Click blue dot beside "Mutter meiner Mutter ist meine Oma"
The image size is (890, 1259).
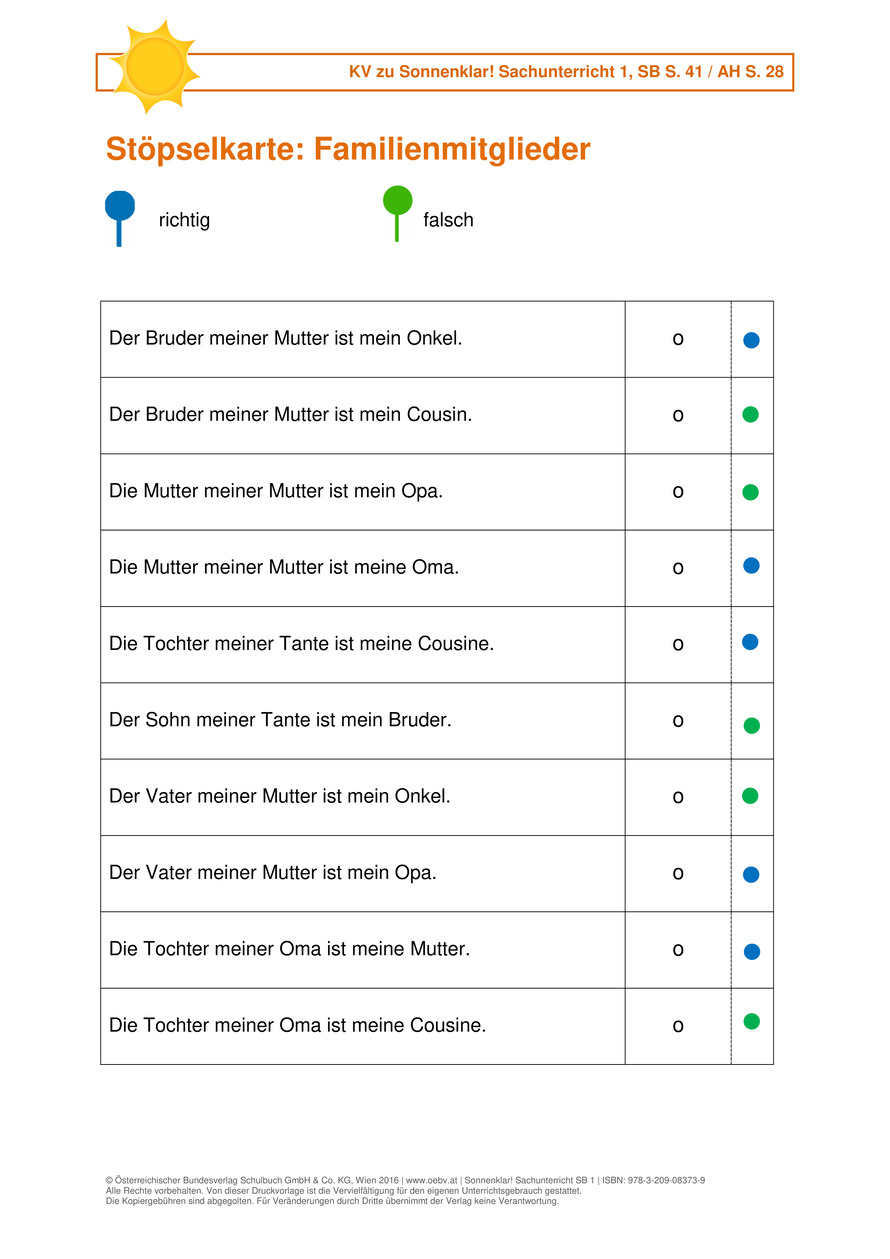(751, 566)
